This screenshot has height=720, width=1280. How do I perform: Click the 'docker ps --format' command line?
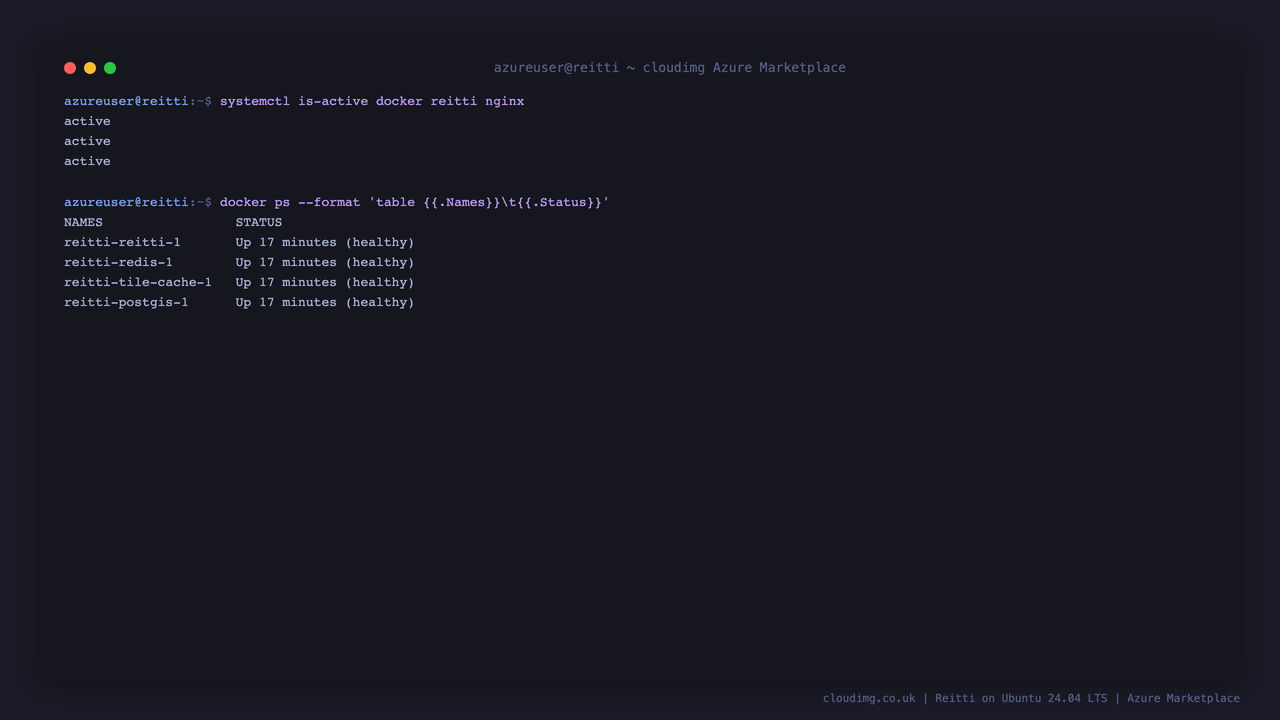414,202
